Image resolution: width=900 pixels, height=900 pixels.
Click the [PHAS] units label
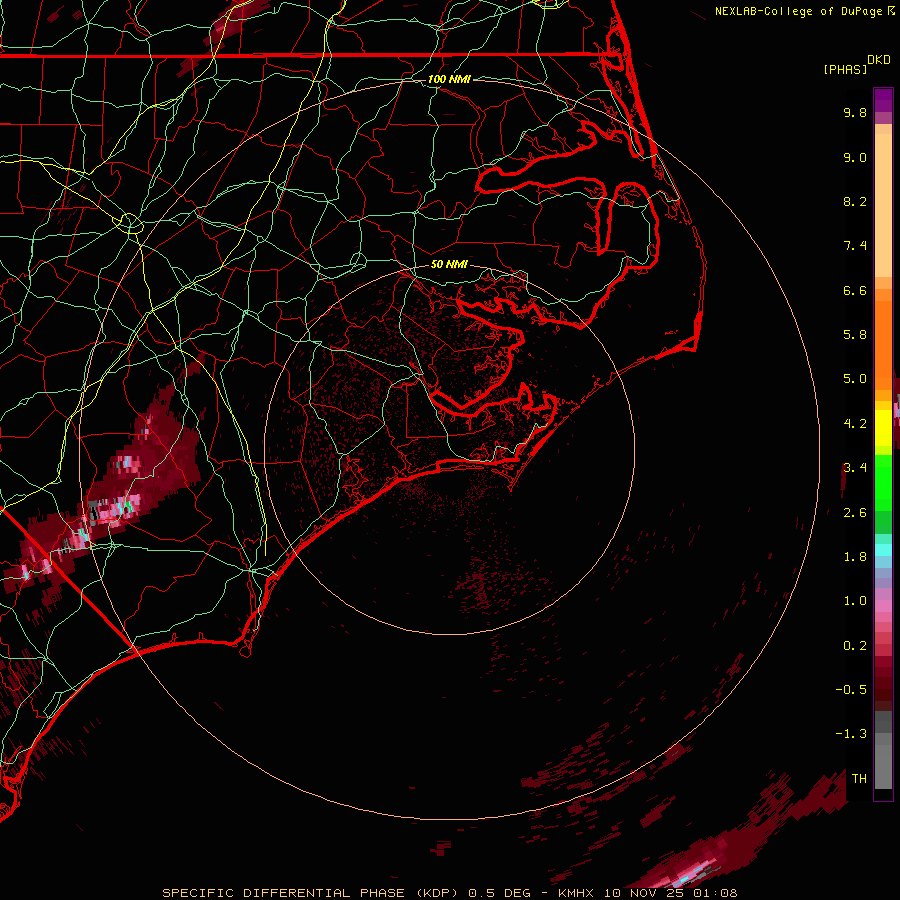[845, 69]
